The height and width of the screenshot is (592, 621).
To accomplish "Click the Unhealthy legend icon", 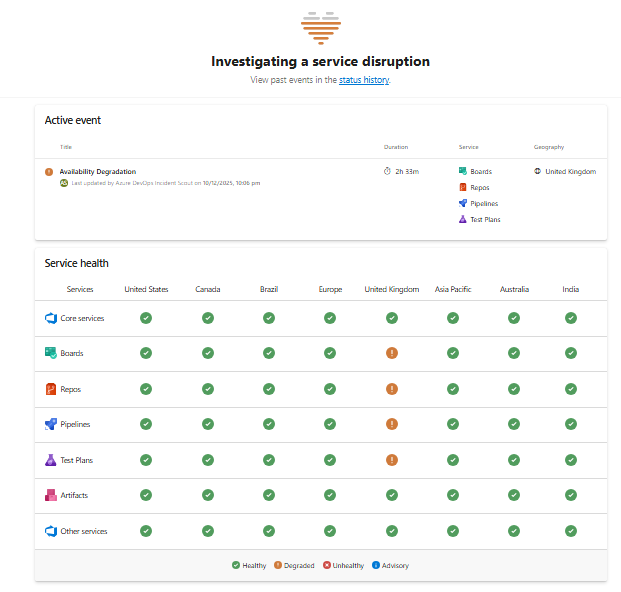I will click(326, 565).
